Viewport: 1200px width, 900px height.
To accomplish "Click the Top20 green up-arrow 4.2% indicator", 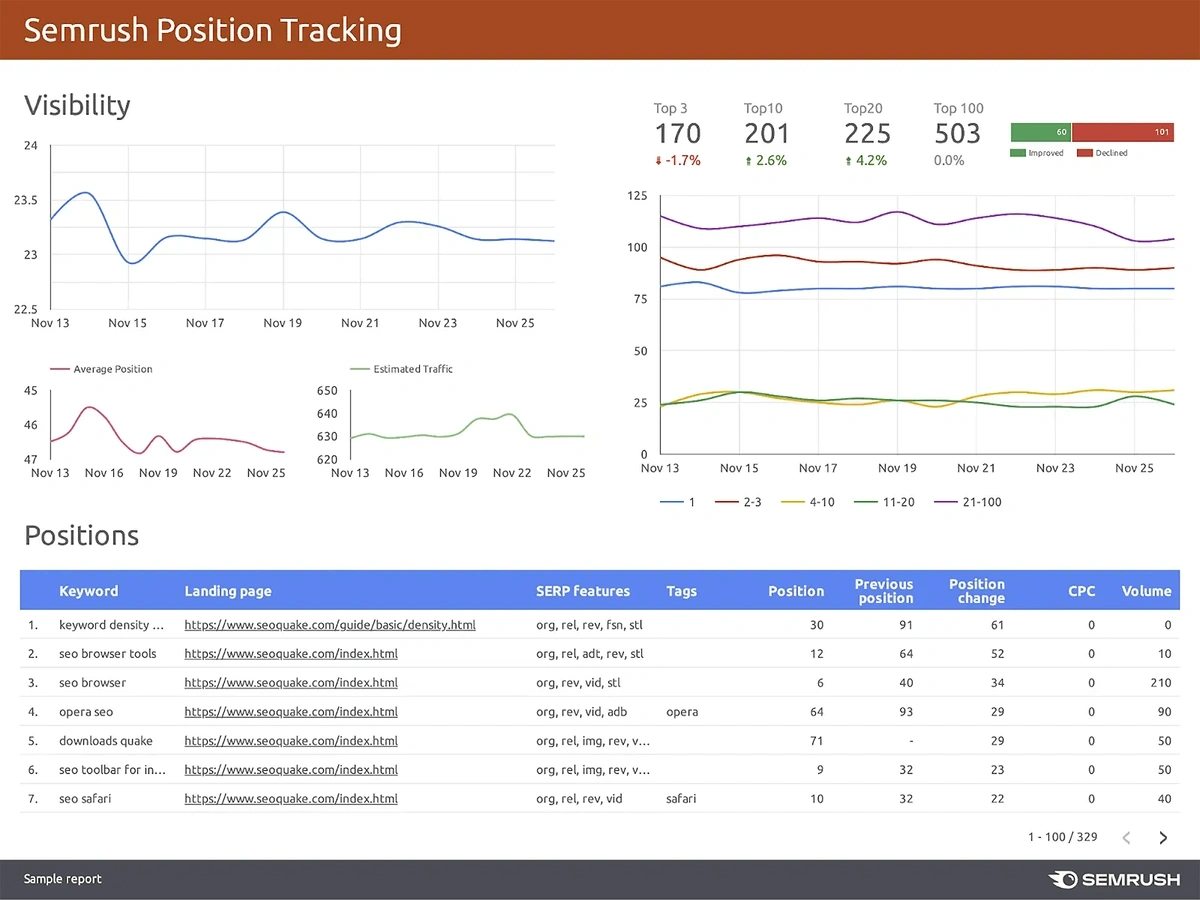I will (866, 160).
